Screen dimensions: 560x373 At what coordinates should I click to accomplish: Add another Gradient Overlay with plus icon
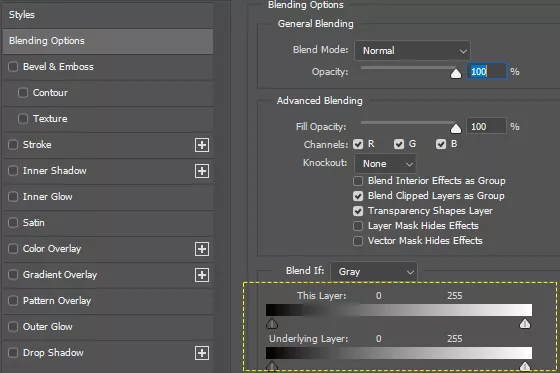[x=202, y=275]
